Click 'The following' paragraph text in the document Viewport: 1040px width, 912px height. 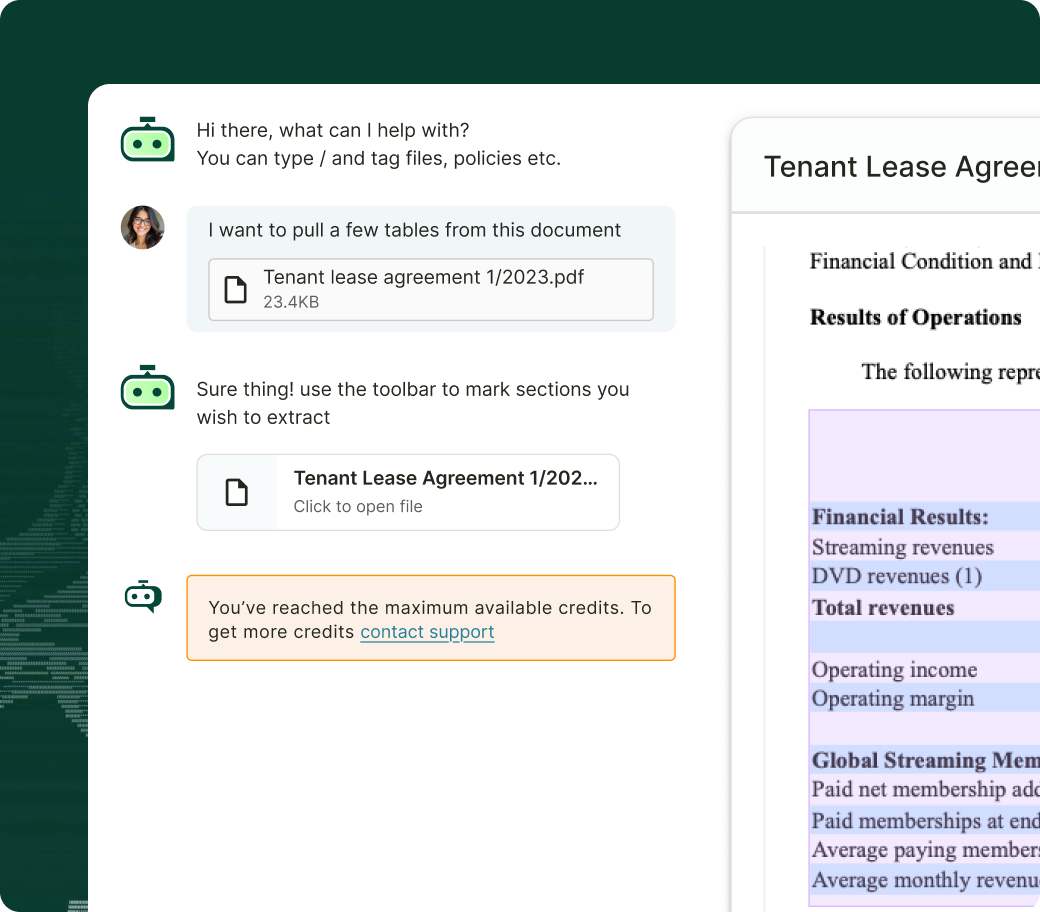(x=950, y=371)
